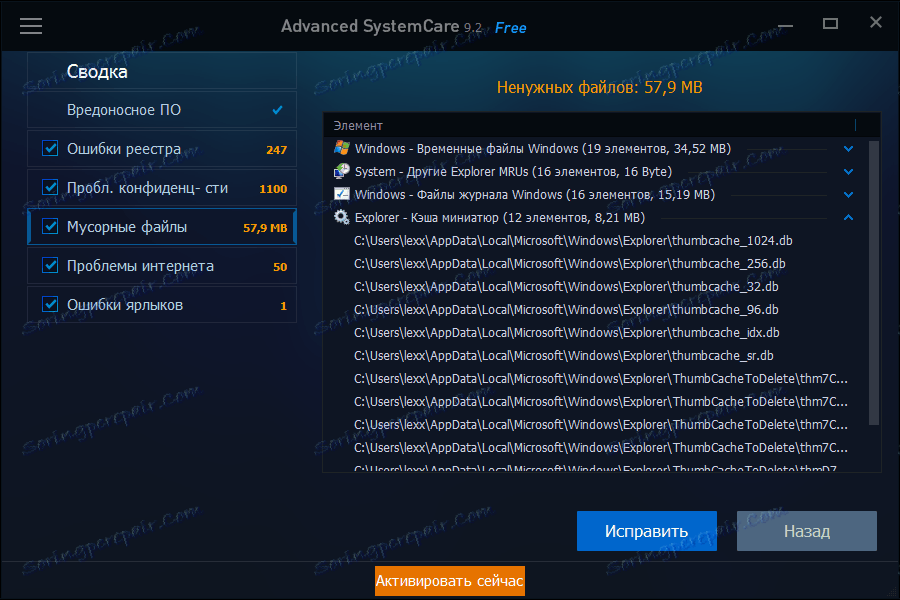This screenshot has height=600, width=900.
Task: Maximize the Advanced SystemCare window
Action: coord(831,24)
